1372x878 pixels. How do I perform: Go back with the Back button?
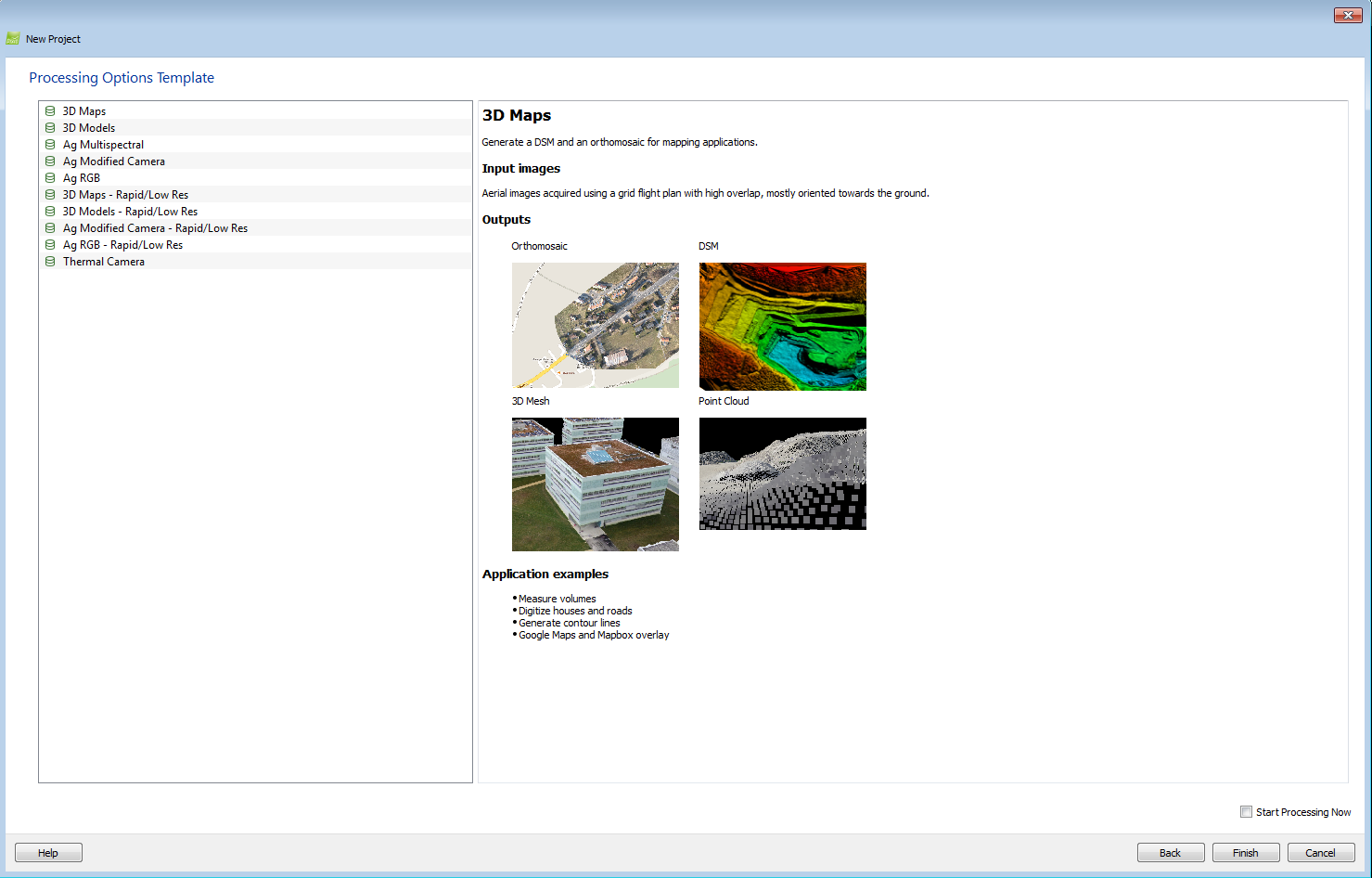(x=1171, y=852)
